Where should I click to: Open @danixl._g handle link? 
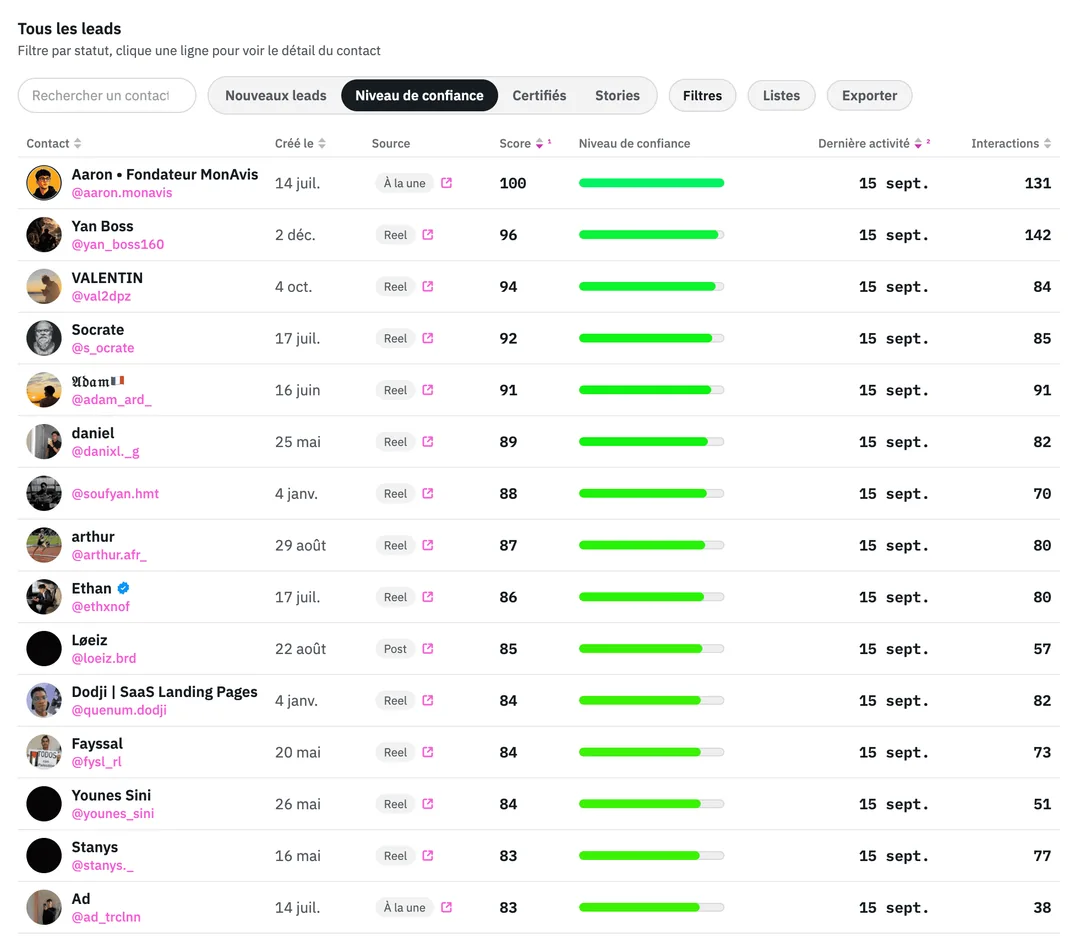coord(105,452)
